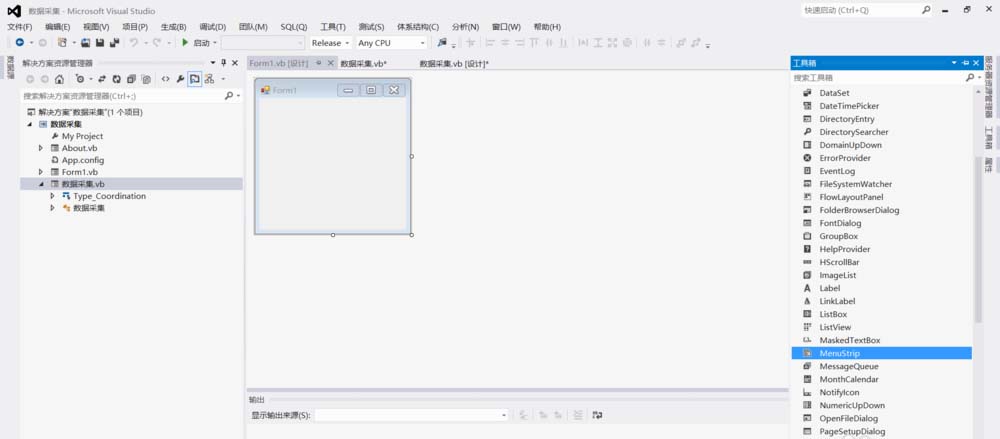Screen dimensions: 1000x439
Task: Click the Undo toolbar icon
Action: point(134,43)
